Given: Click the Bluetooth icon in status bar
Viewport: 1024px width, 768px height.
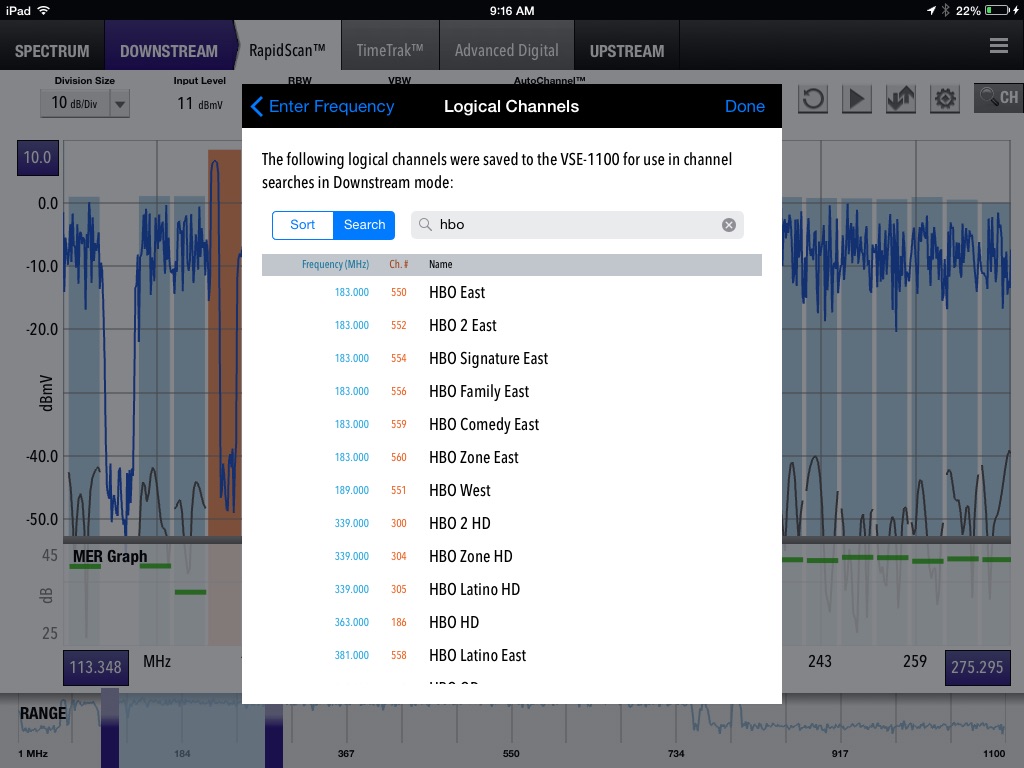Looking at the screenshot, I should click(945, 10).
